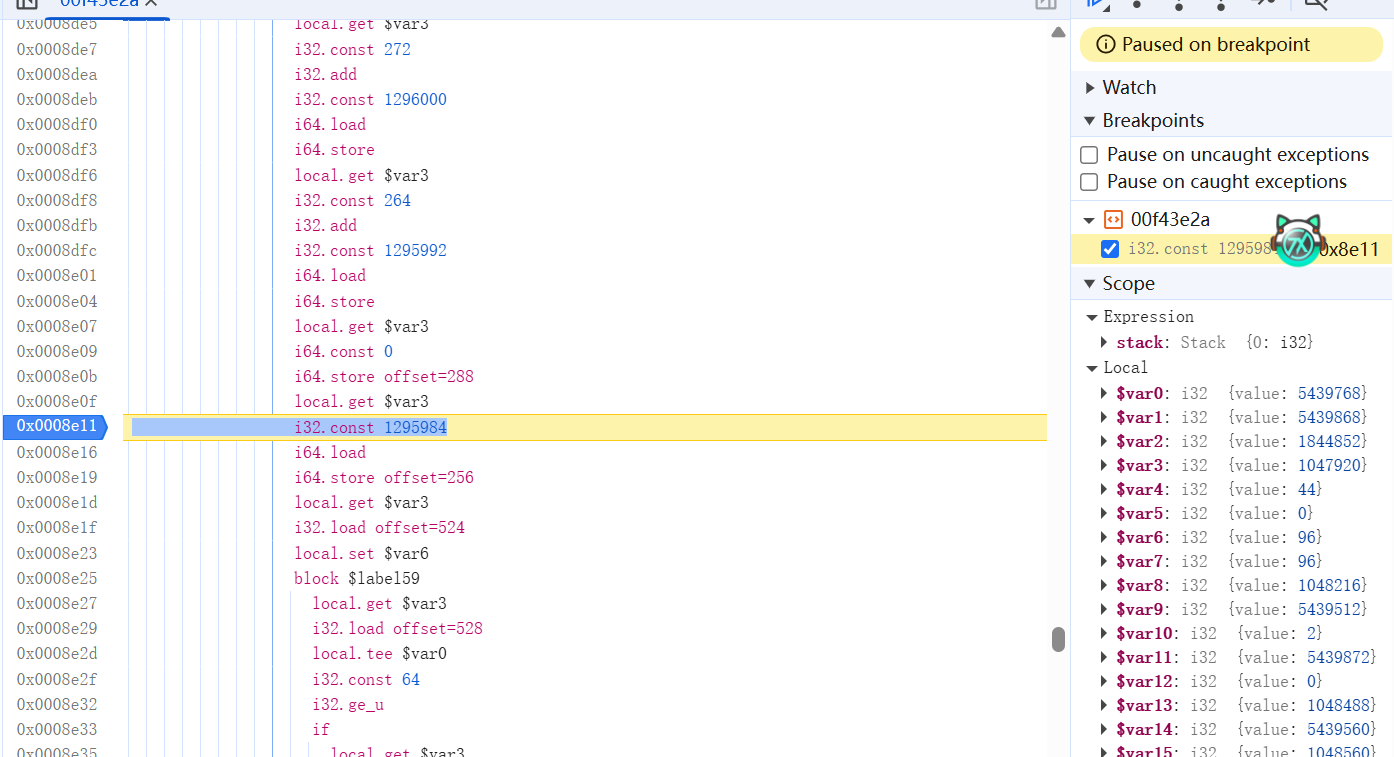
Task: Expand the Watch section
Action: click(x=1090, y=88)
